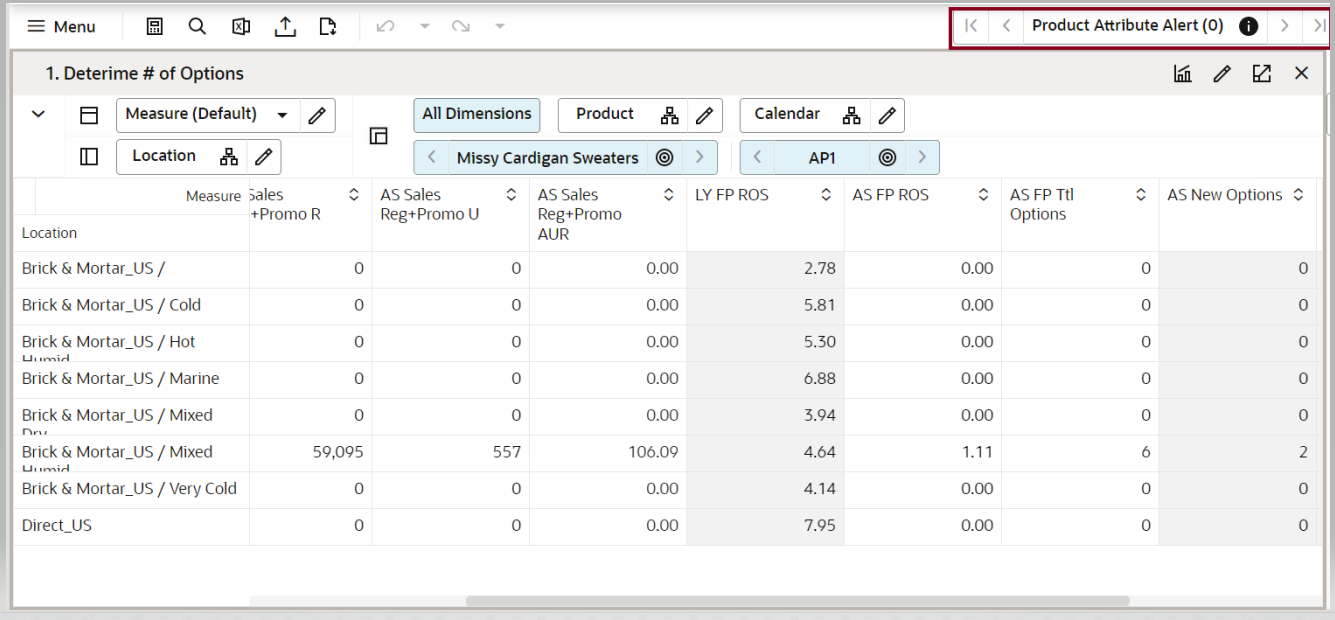Toggle the All Dimensions button
This screenshot has height=620, width=1335.
pos(477,115)
